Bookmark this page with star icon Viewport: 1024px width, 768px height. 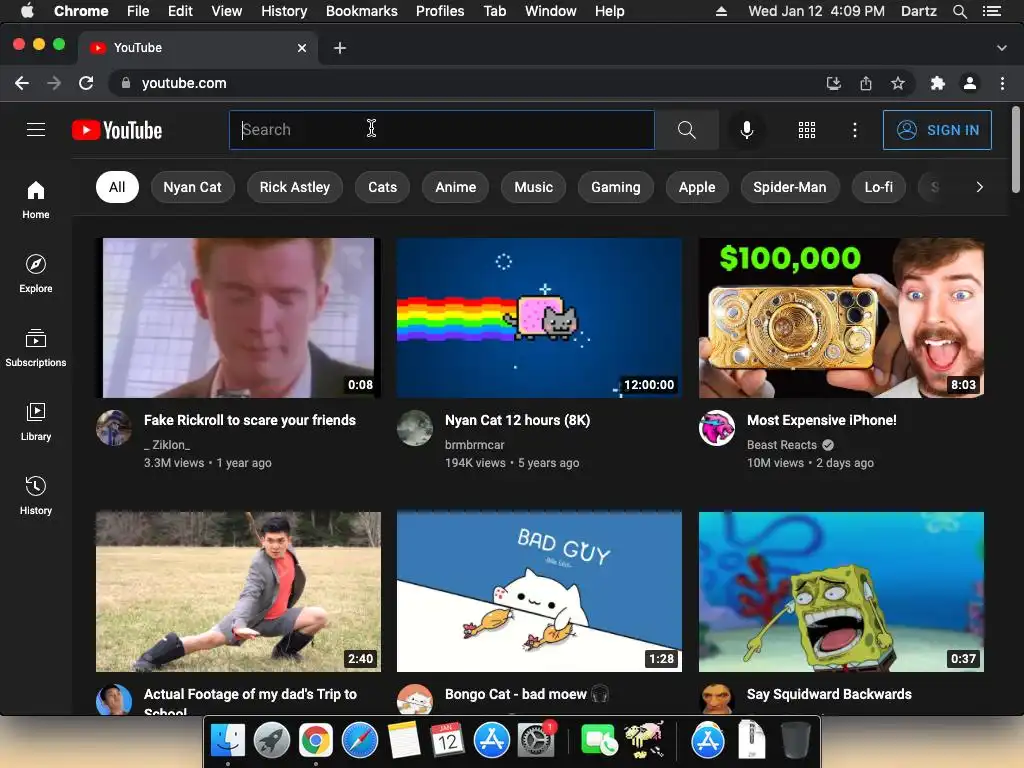pos(898,83)
